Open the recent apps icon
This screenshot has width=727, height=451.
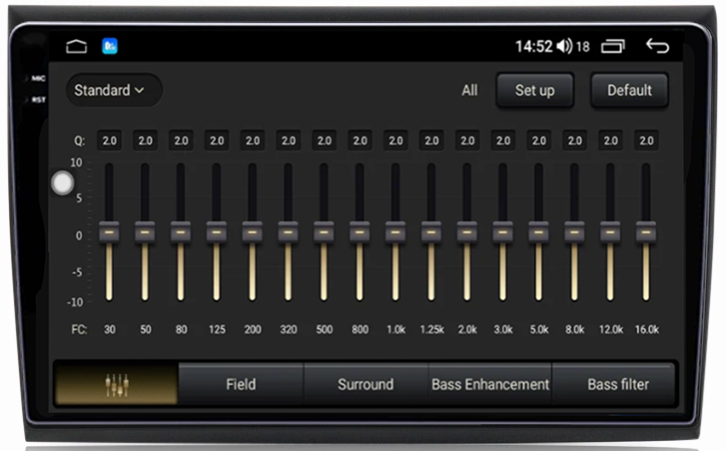(613, 46)
